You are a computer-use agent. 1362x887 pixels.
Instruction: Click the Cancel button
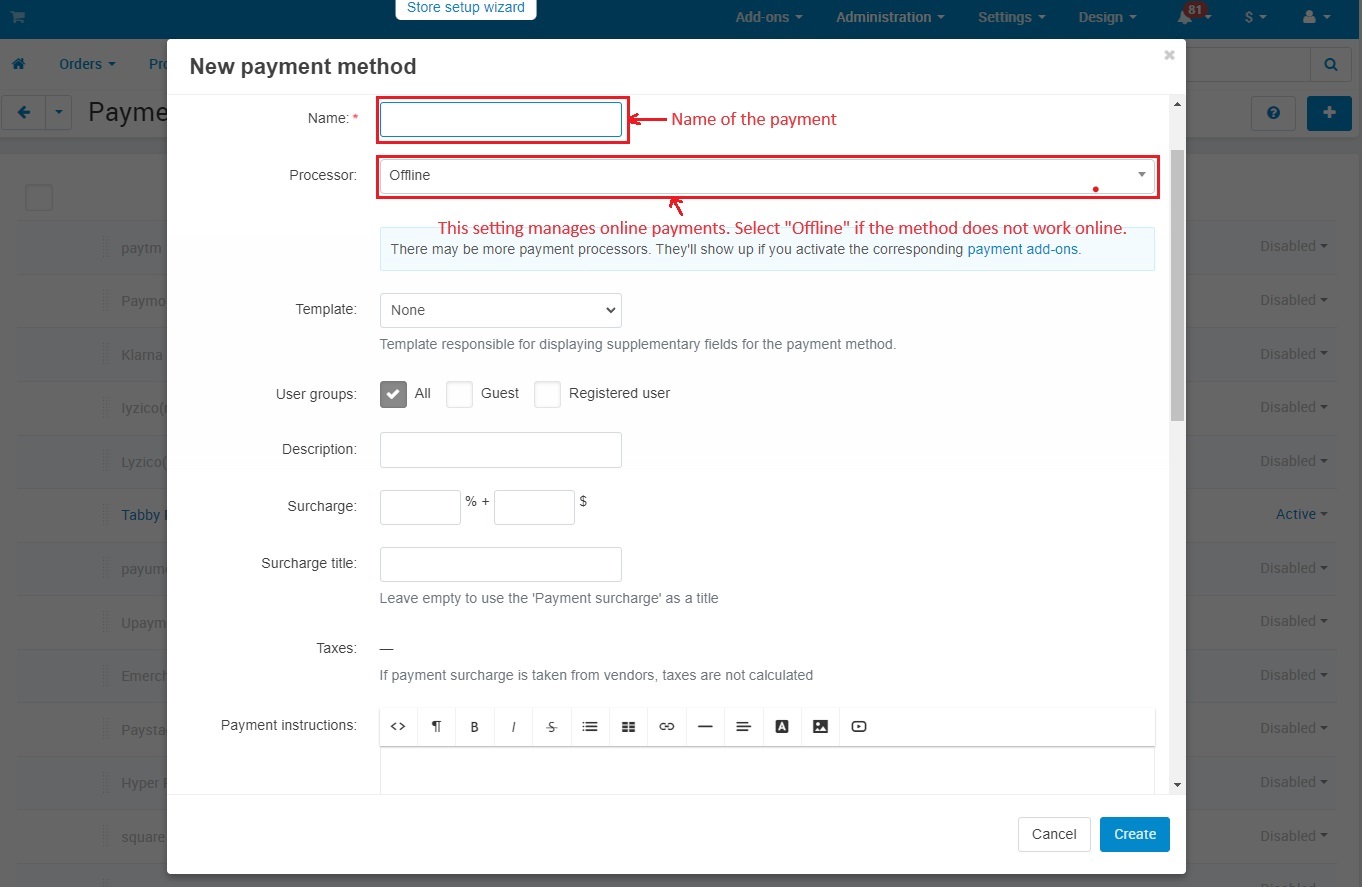click(1054, 834)
